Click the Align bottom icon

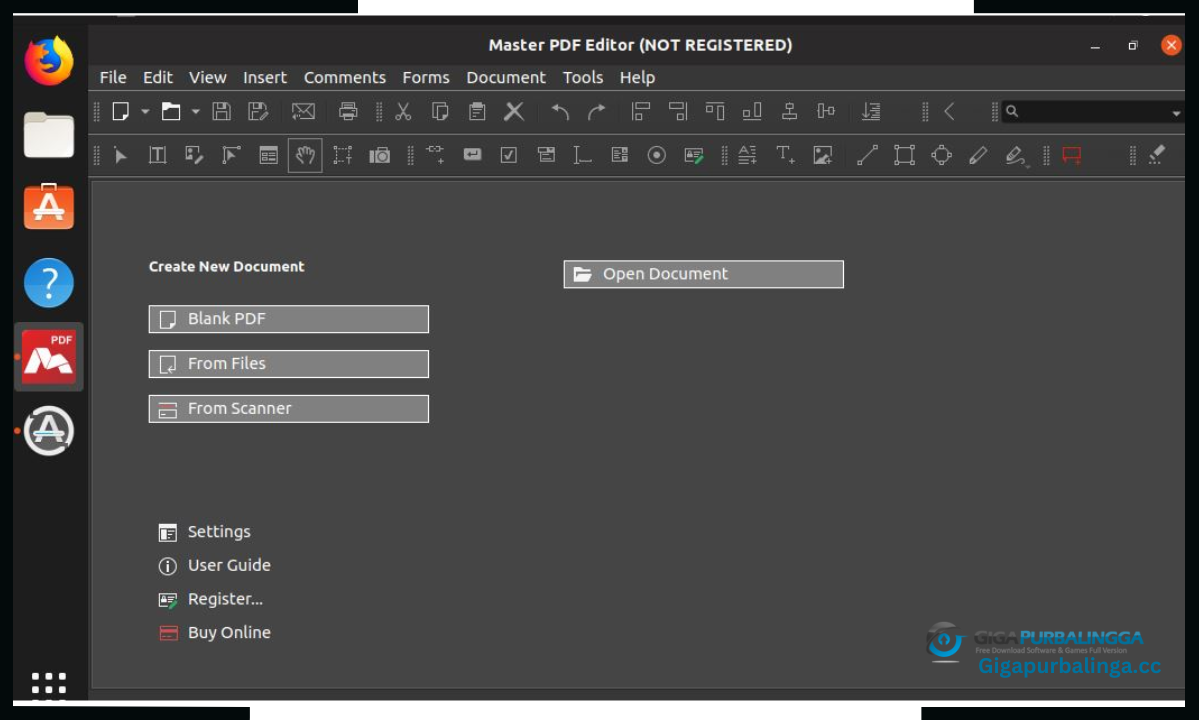(x=752, y=111)
